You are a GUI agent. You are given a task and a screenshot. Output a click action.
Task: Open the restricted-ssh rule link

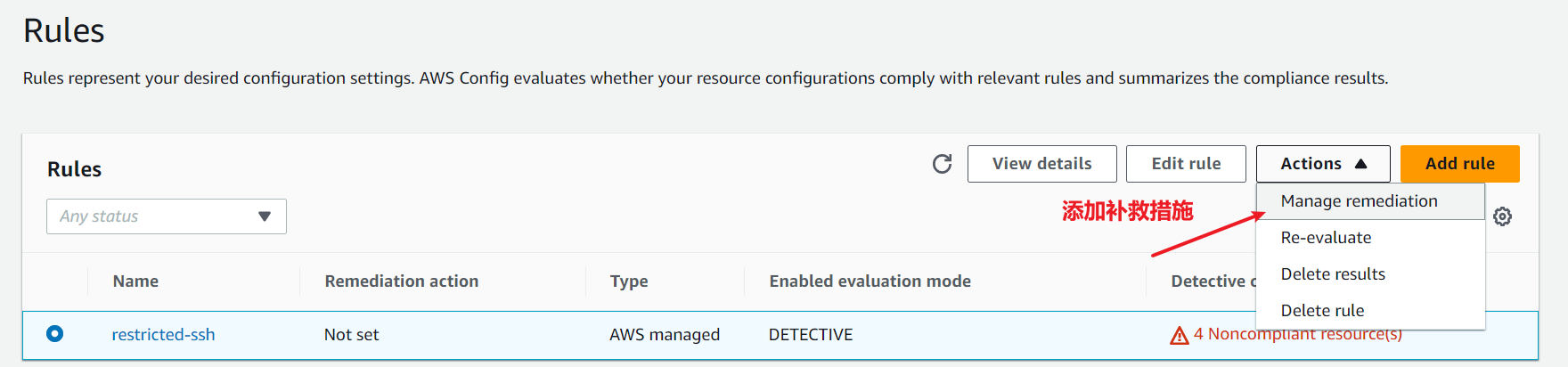pos(163,335)
